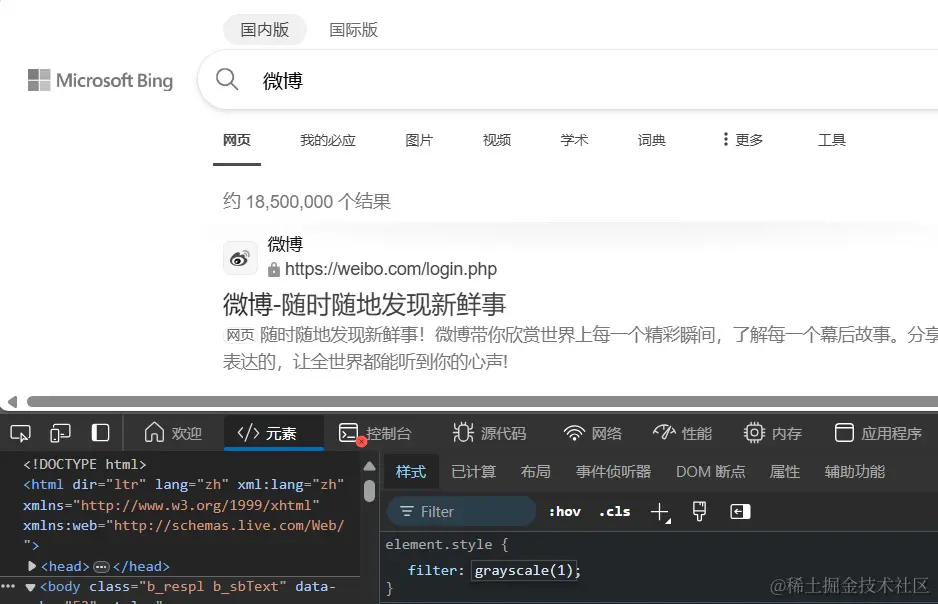Collapse the body element node
938x604 pixels.
tap(30, 587)
